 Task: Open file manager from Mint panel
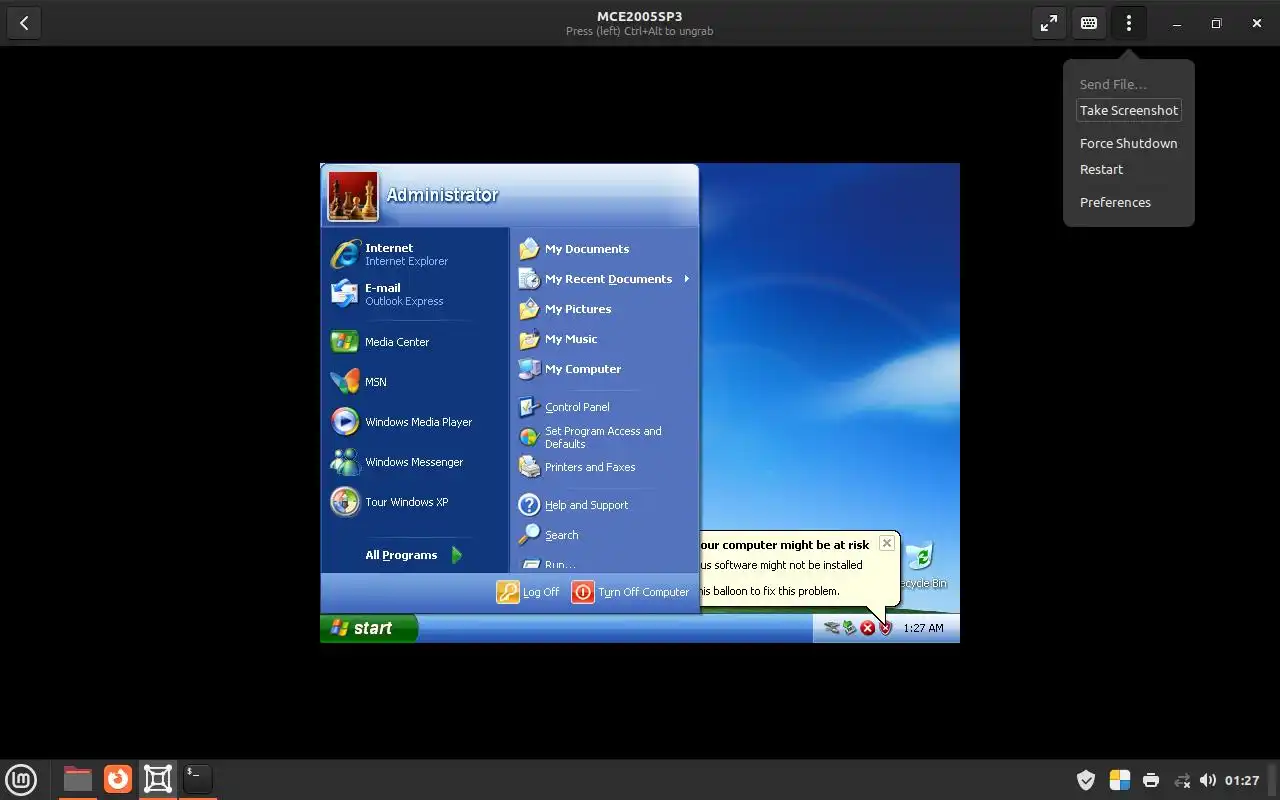pos(77,779)
